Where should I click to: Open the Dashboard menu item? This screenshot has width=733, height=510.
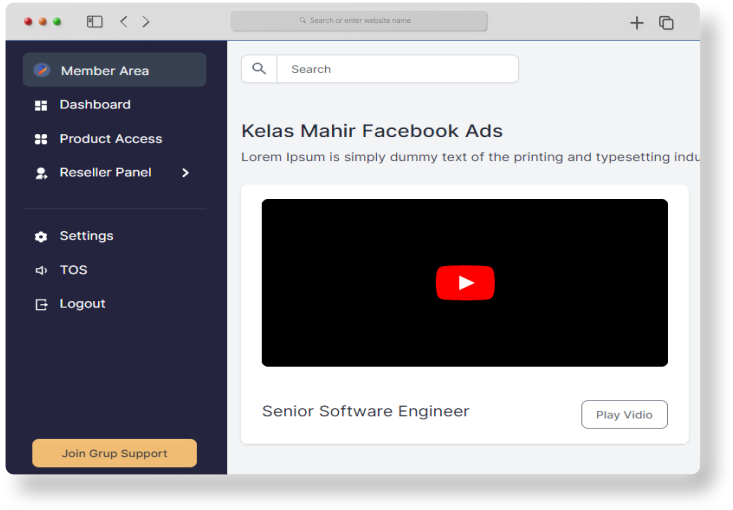pos(95,105)
